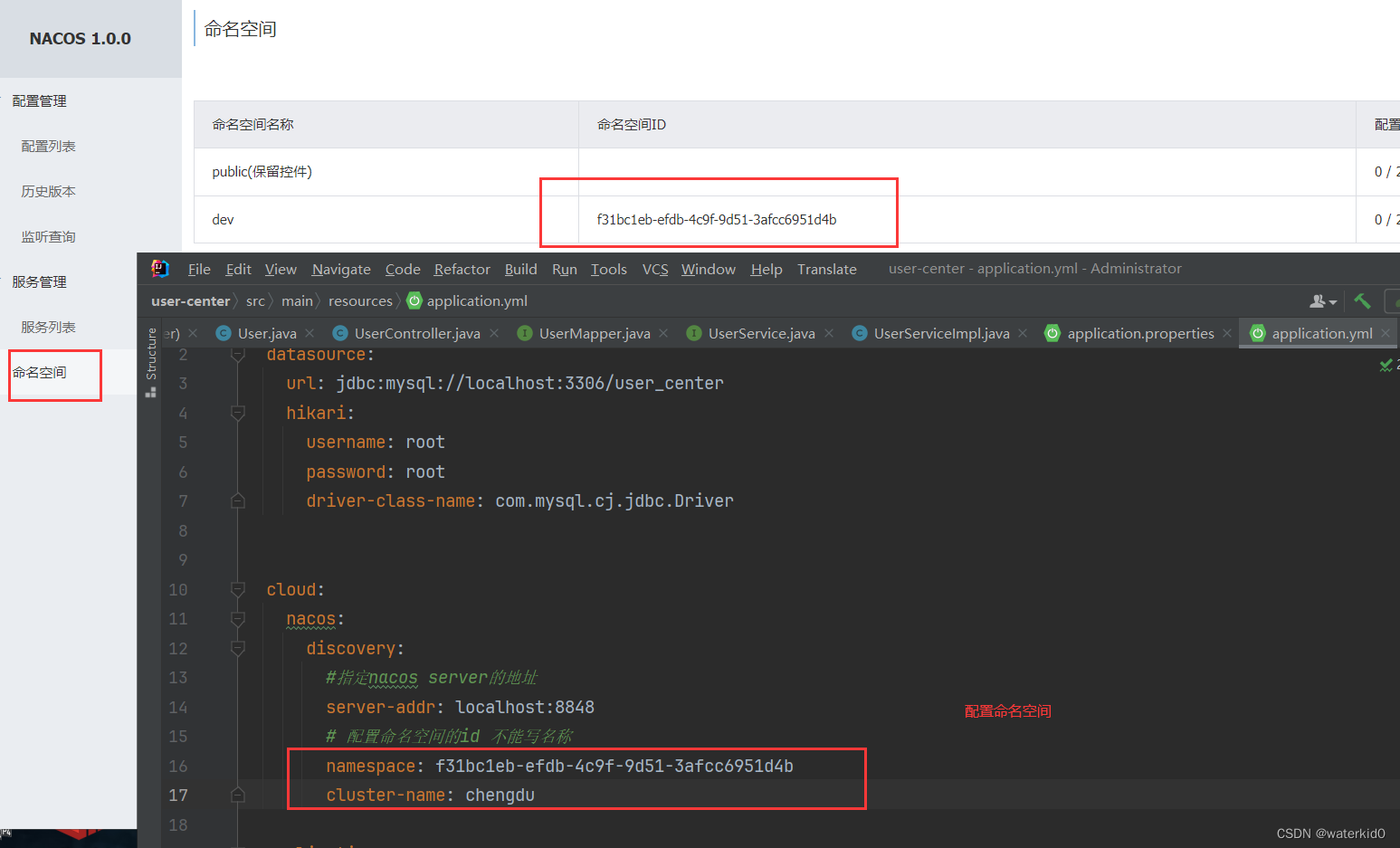Open the File menu

click(199, 269)
